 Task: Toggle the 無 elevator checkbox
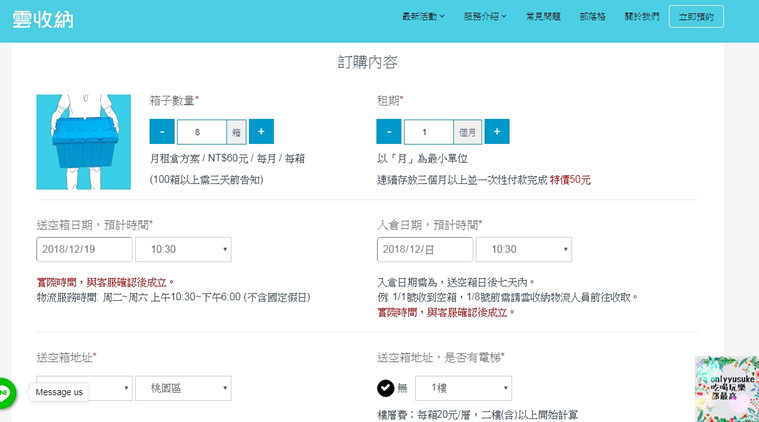click(x=386, y=388)
